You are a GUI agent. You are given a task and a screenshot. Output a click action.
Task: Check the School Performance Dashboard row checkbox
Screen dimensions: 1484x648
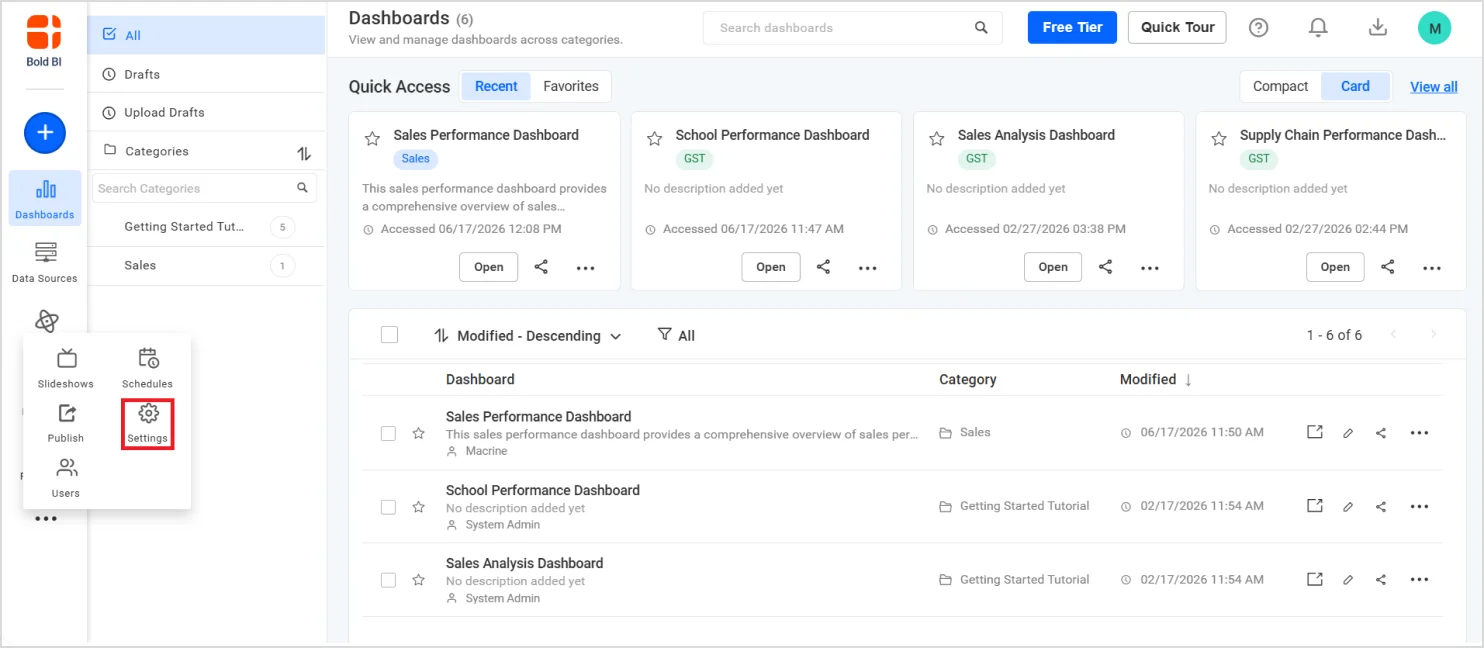coord(388,507)
